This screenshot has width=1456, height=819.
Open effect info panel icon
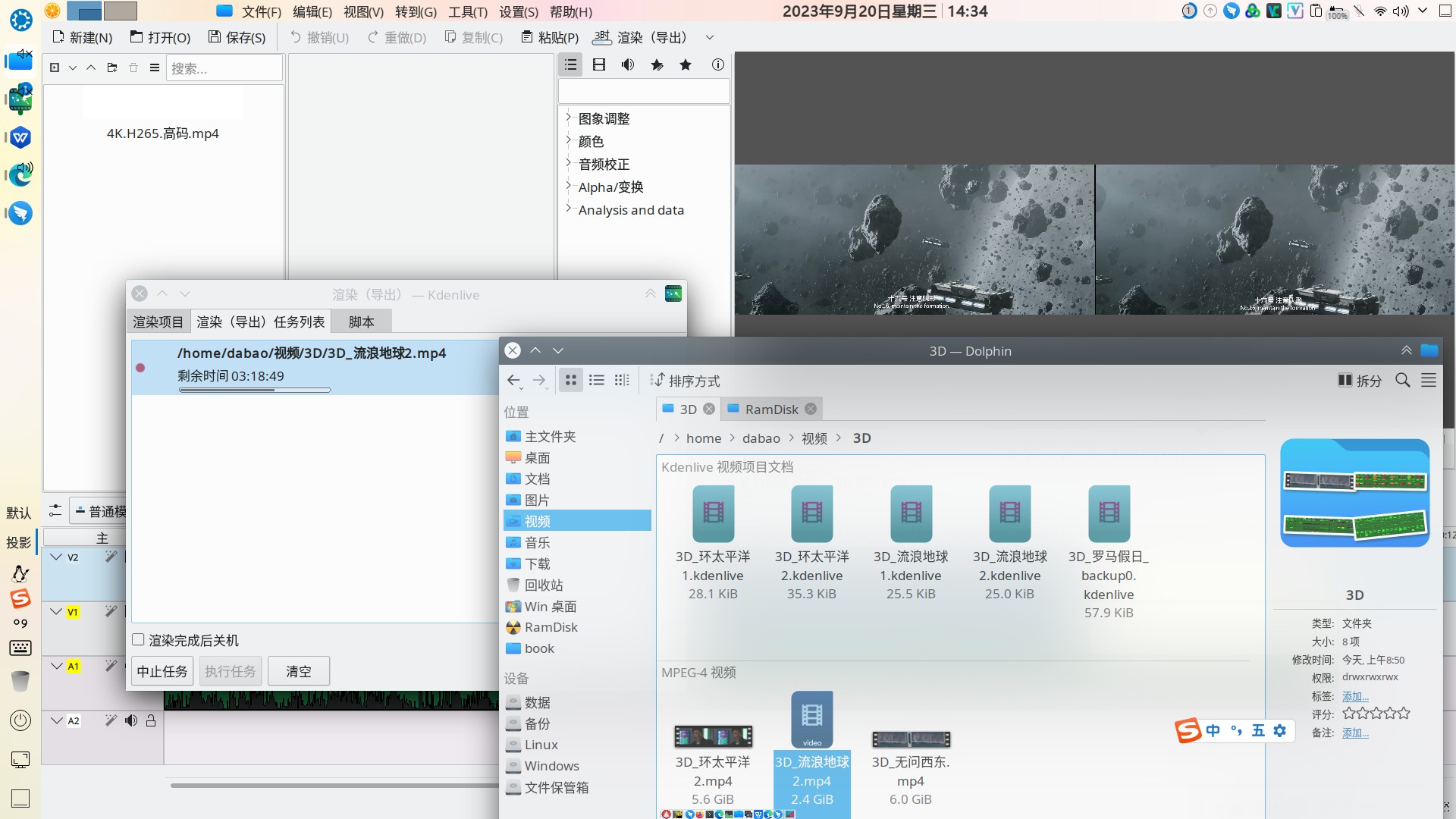[717, 65]
